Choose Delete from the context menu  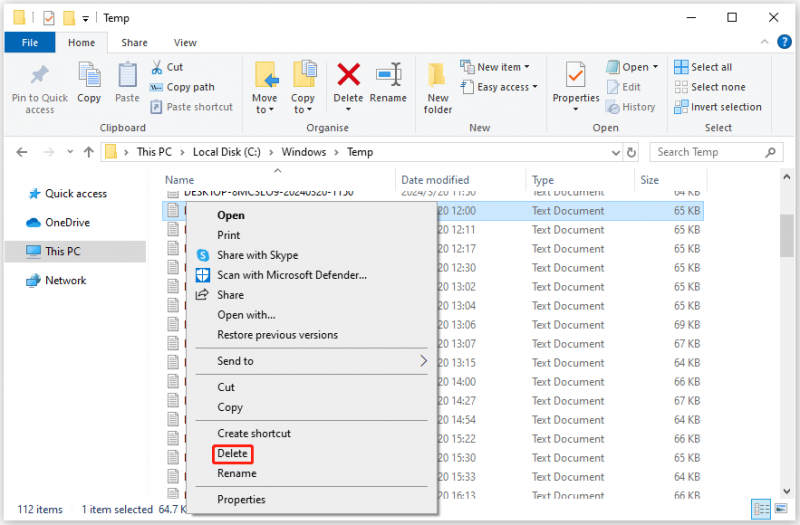point(233,454)
